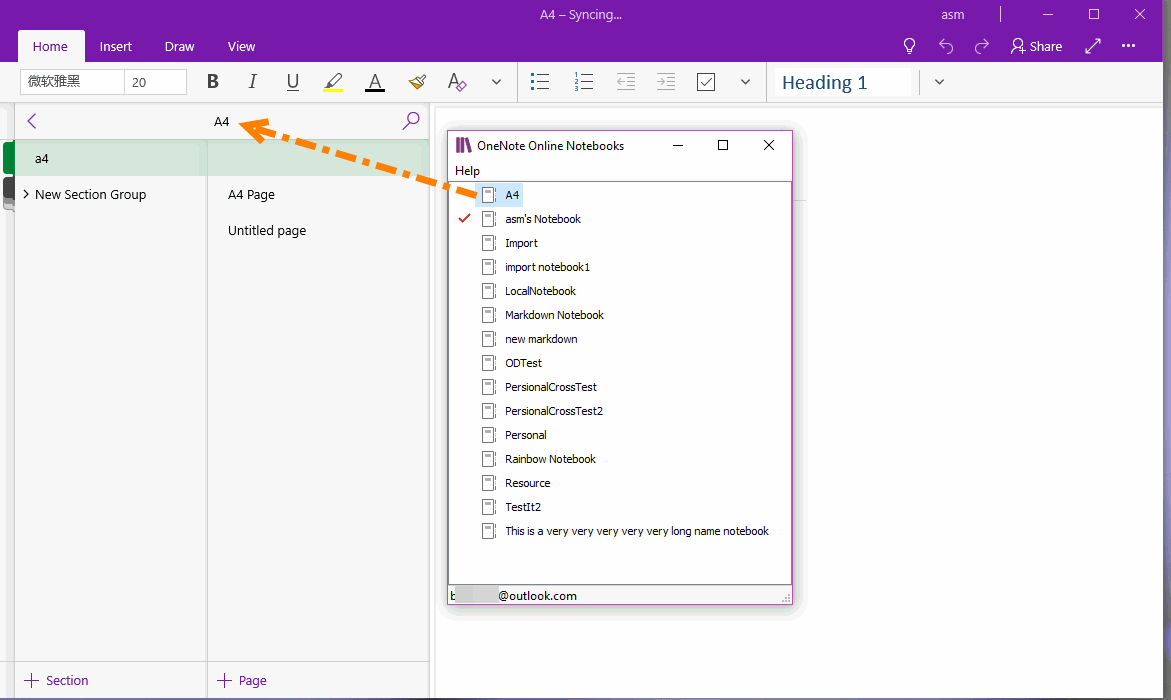Toggle italic formatting
Viewport: 1171px width, 700px height.
[x=252, y=82]
